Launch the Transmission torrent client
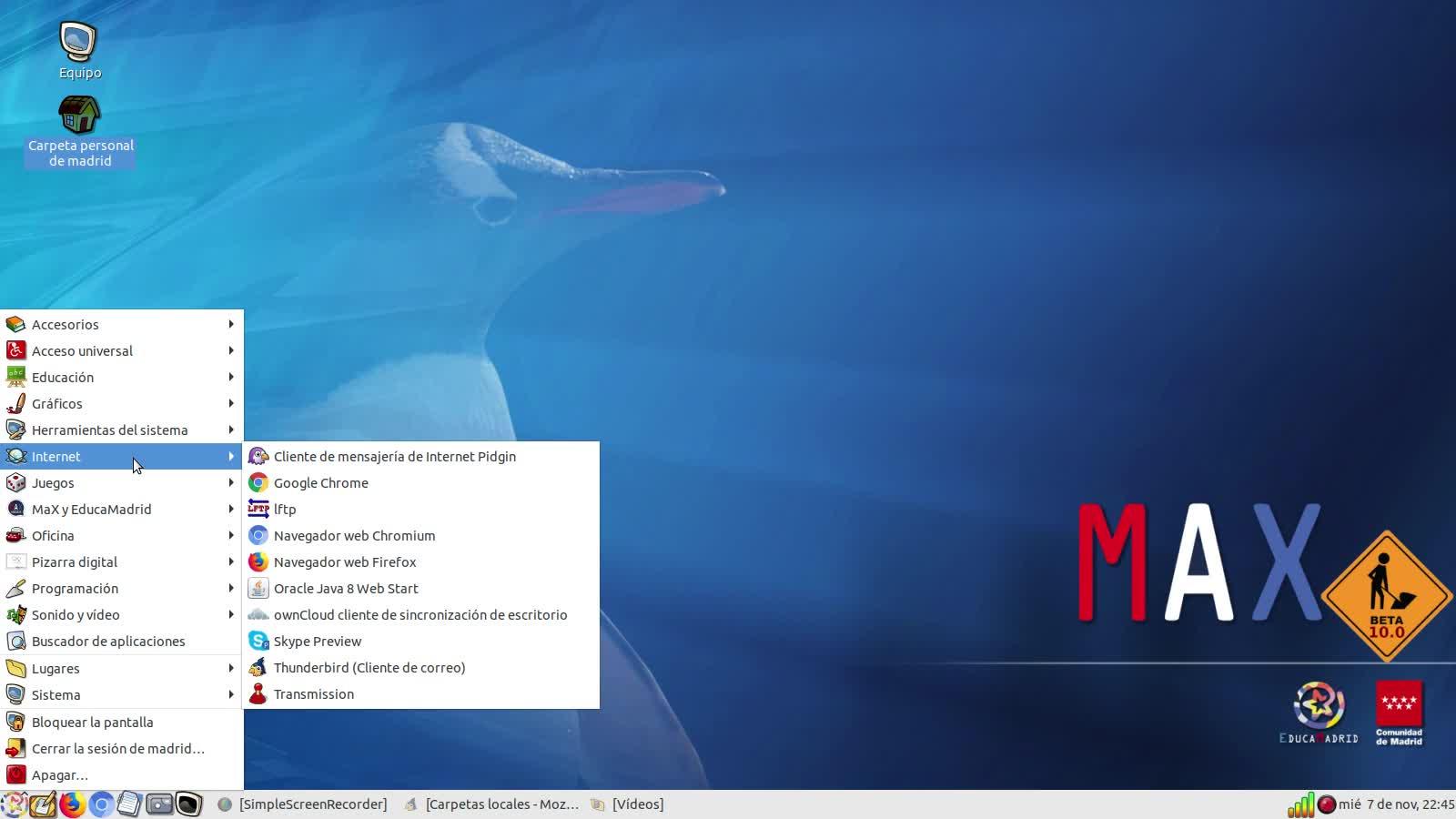 pos(420,694)
